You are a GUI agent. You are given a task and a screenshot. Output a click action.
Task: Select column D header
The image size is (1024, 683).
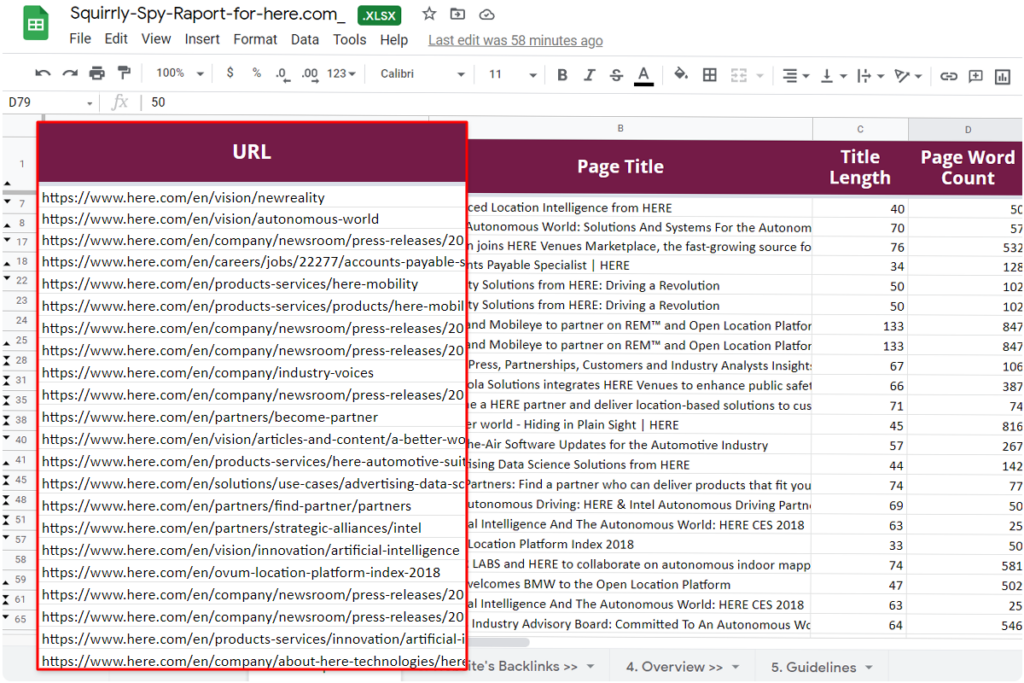click(x=967, y=129)
